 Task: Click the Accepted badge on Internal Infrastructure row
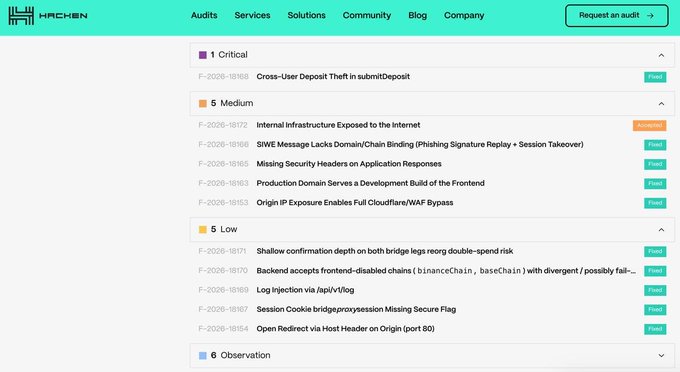point(649,125)
